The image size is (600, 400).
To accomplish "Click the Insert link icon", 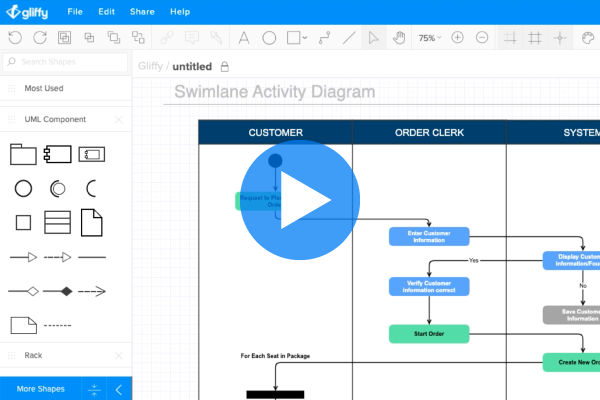I will click(x=167, y=38).
